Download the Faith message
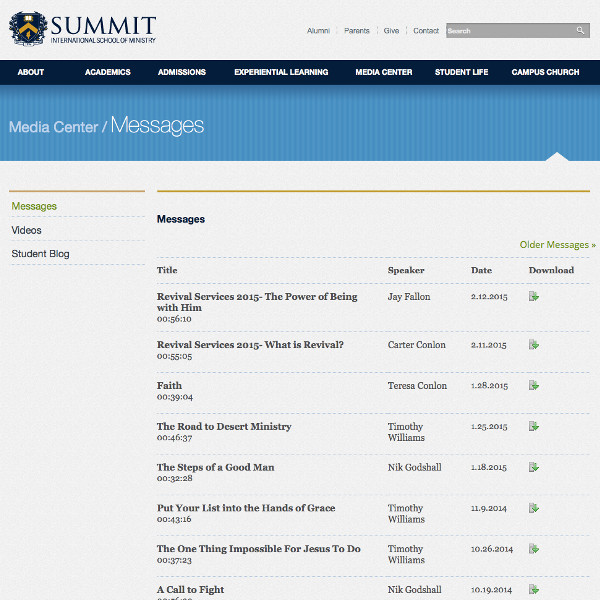The height and width of the screenshot is (600, 600). (534, 385)
